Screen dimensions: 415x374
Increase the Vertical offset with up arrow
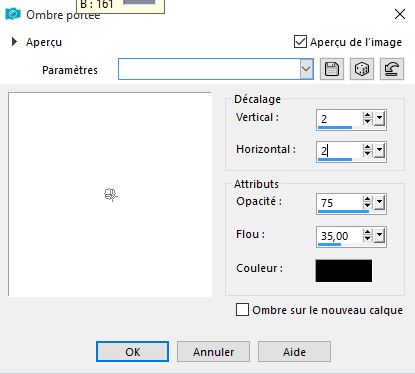coord(367,115)
